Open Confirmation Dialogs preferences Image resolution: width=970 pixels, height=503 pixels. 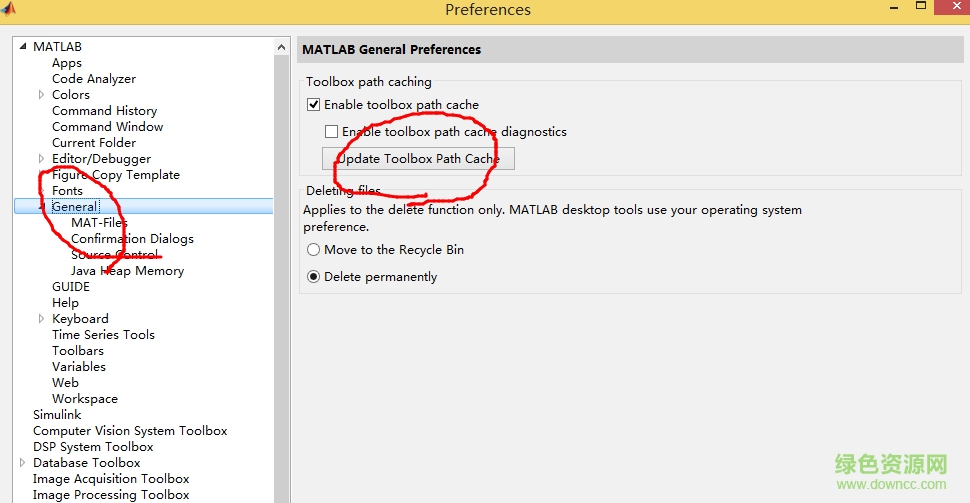coord(132,239)
